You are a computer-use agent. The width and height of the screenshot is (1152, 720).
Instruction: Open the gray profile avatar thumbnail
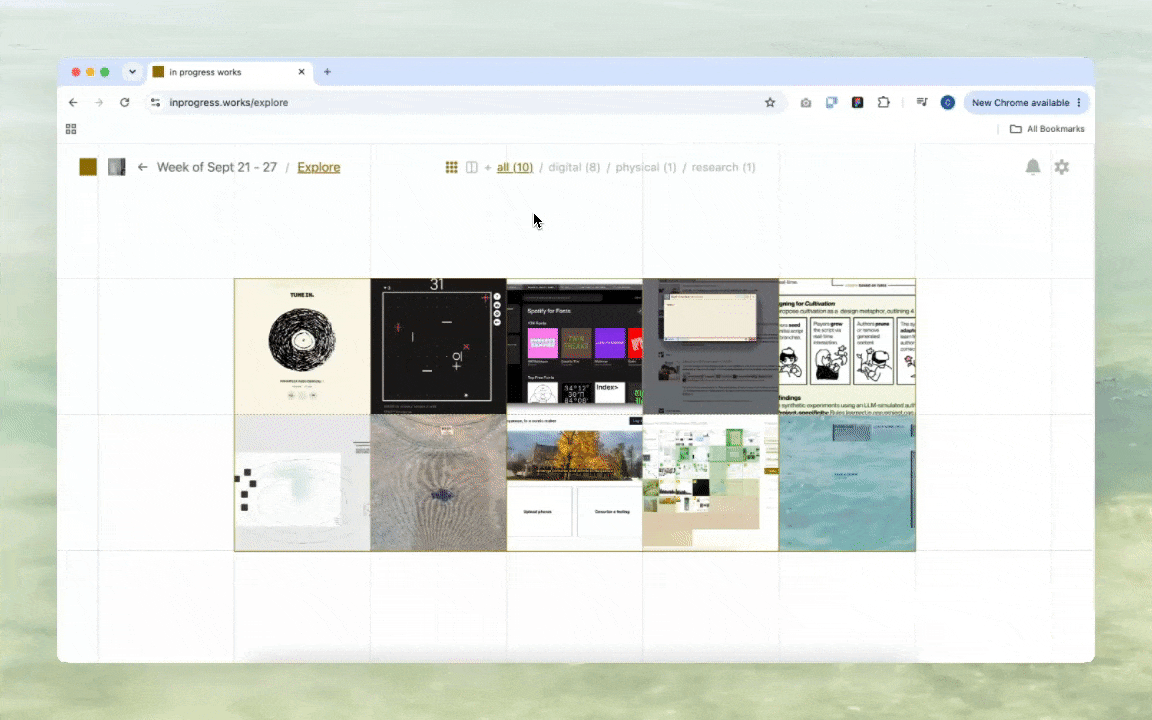(x=117, y=168)
